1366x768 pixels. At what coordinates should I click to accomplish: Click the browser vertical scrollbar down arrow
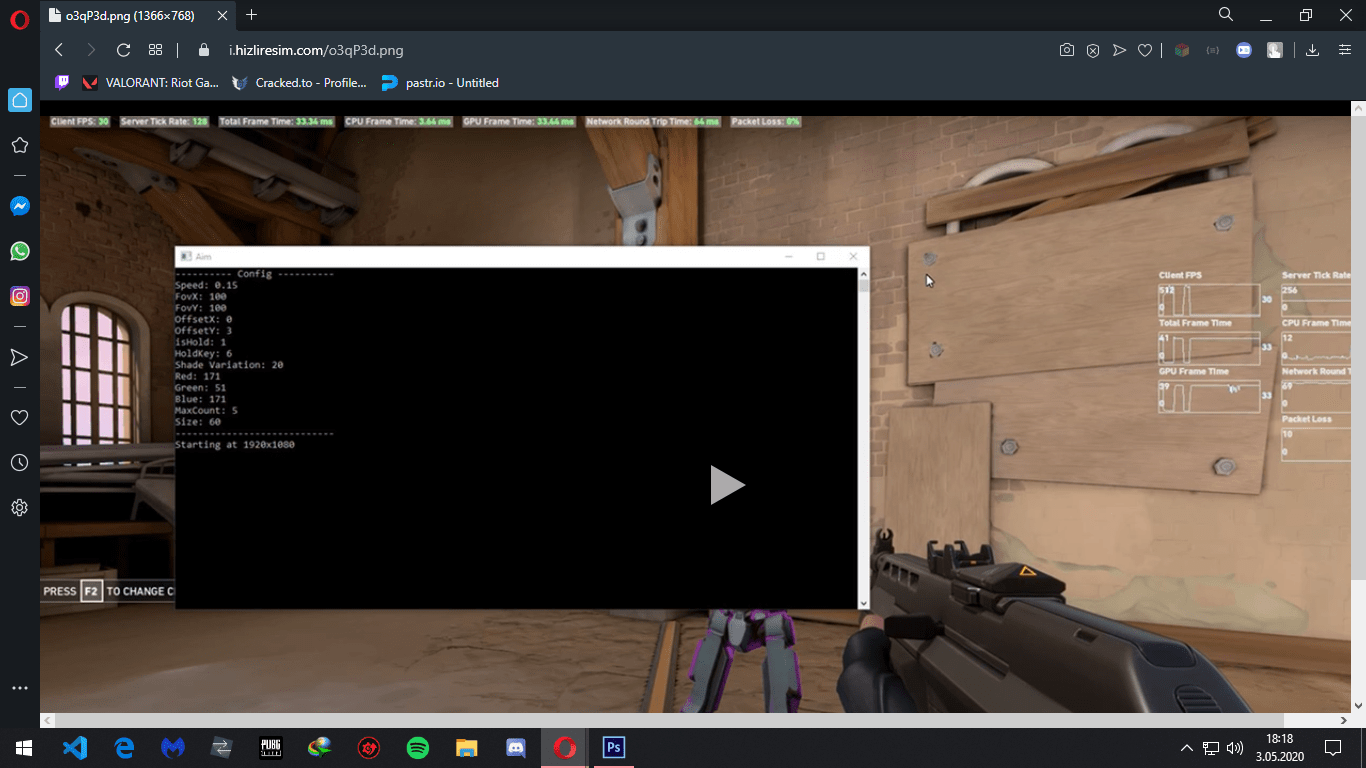(x=1358, y=706)
